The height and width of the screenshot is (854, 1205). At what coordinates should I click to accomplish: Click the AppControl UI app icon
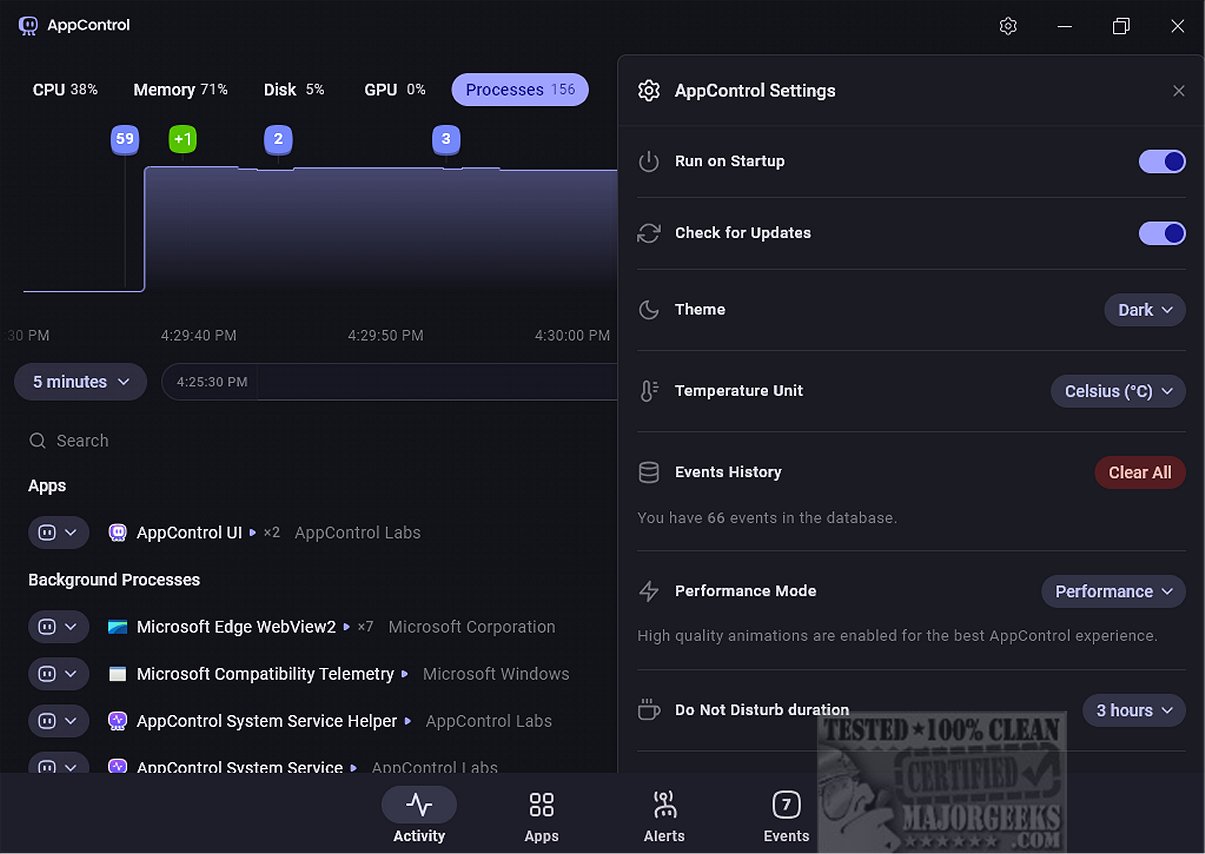[118, 533]
